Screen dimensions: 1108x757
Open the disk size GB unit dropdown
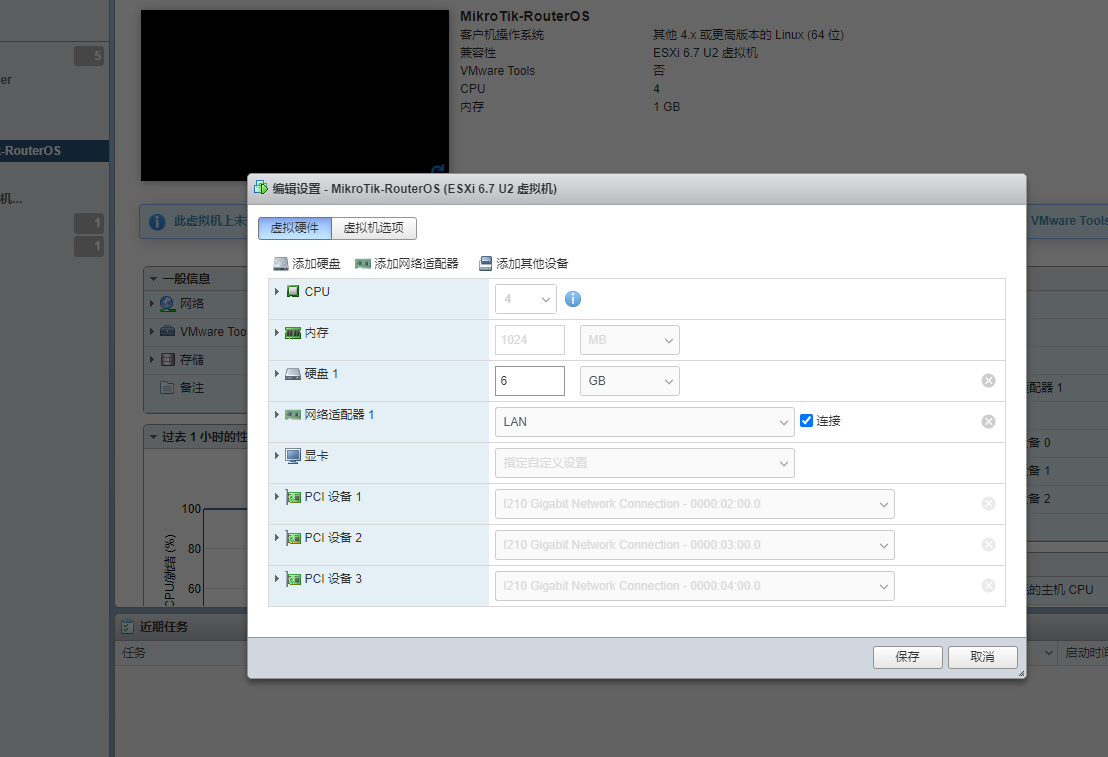click(x=630, y=381)
